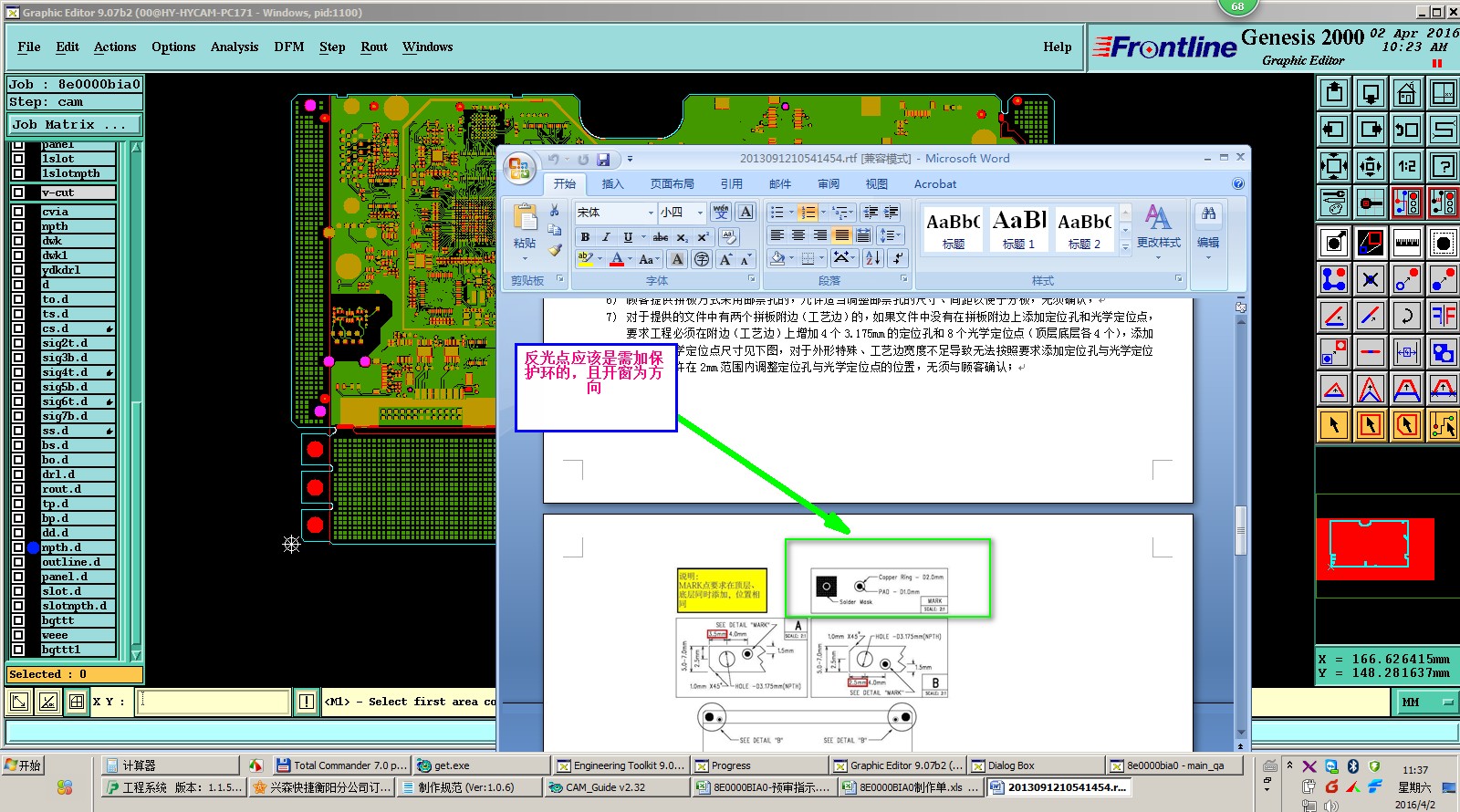
Task: Select the ruler measure tool icon
Action: pyautogui.click(x=1407, y=243)
